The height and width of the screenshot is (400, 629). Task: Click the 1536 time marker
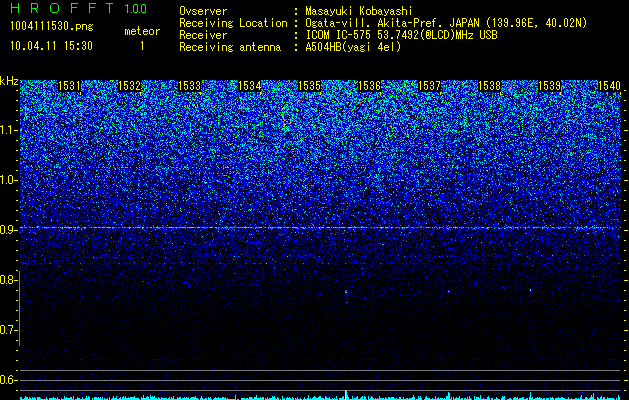click(369, 86)
